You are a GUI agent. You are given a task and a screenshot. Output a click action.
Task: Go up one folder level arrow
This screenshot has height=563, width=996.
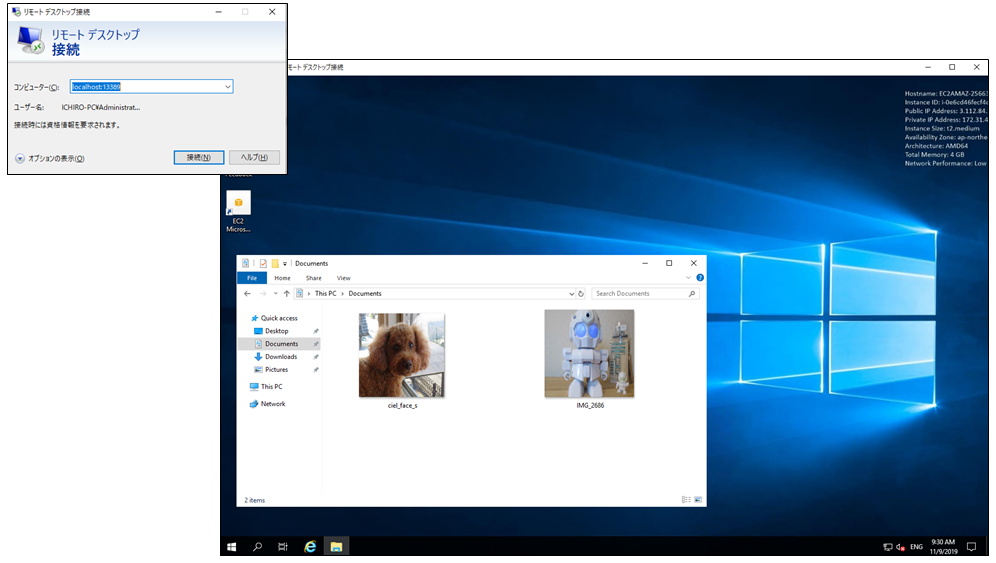[x=286, y=294]
